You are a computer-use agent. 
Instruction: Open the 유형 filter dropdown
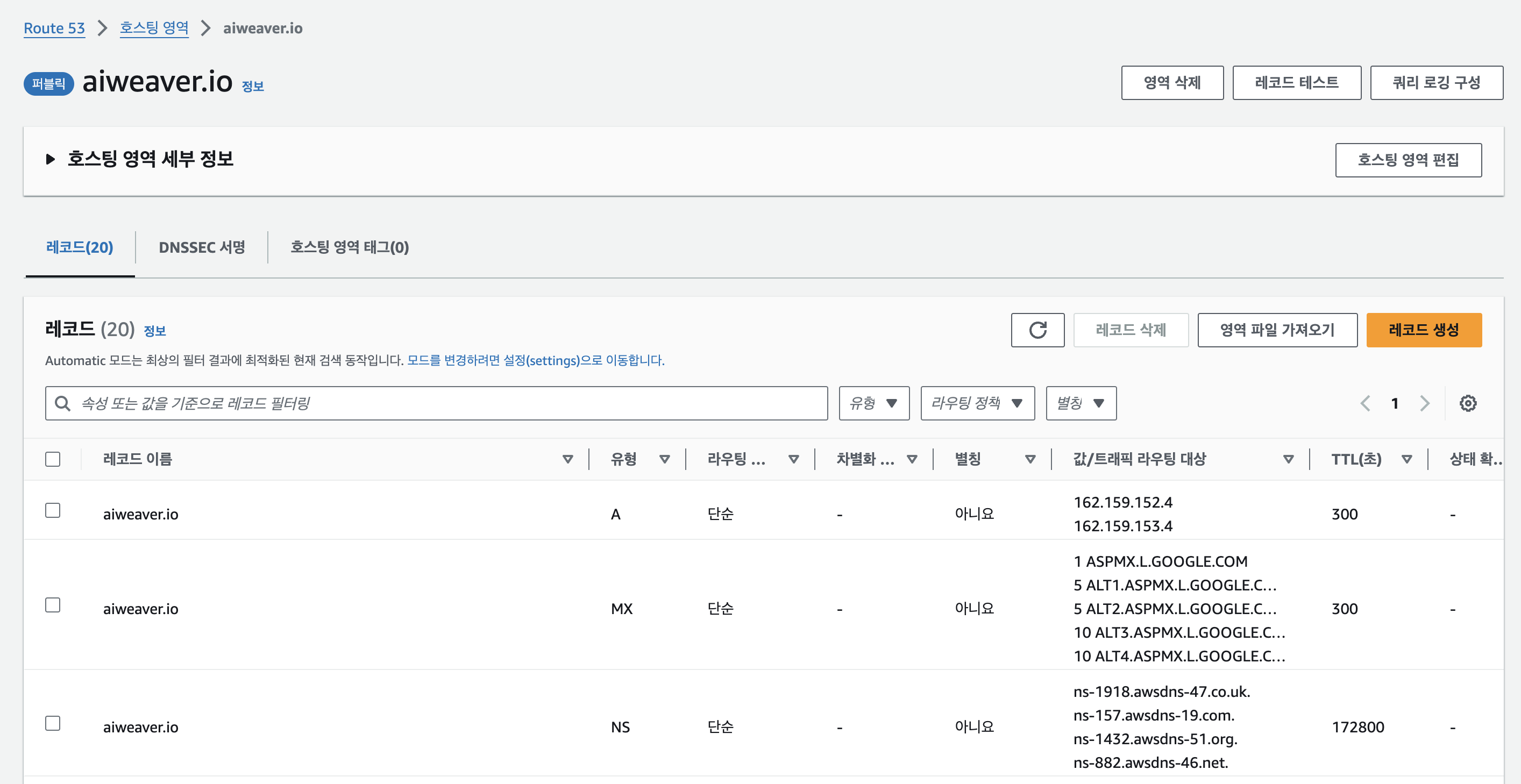tap(874, 403)
